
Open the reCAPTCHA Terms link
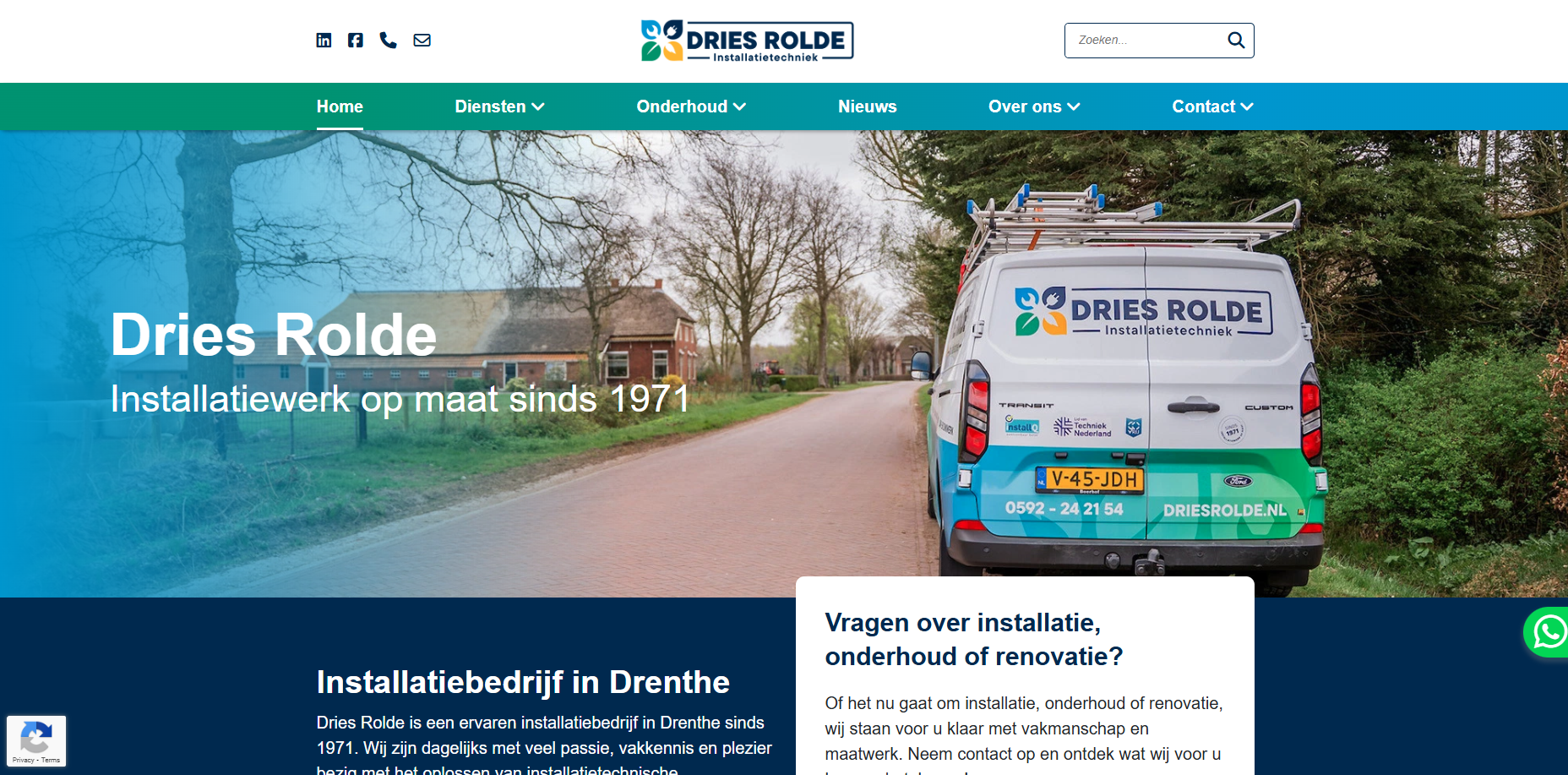pos(51,760)
